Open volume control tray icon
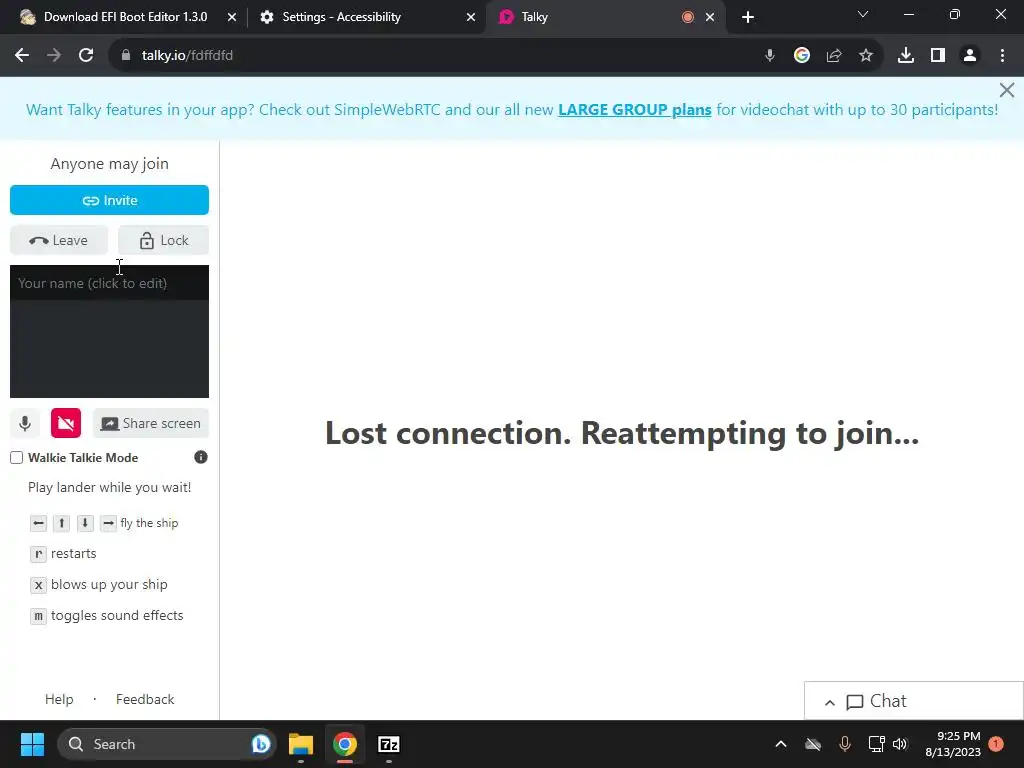 point(900,744)
